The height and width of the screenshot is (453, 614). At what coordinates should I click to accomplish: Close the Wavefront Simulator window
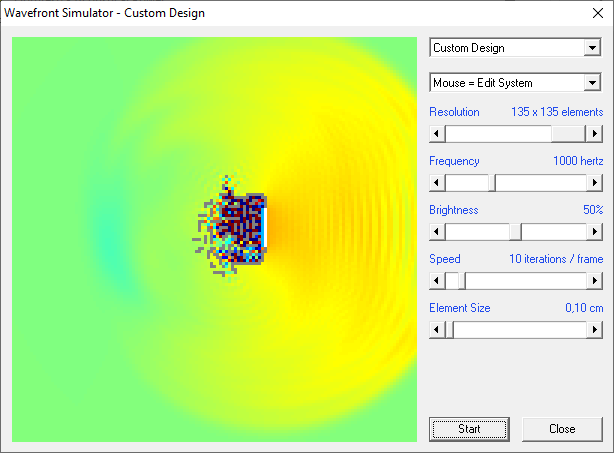[x=598, y=13]
